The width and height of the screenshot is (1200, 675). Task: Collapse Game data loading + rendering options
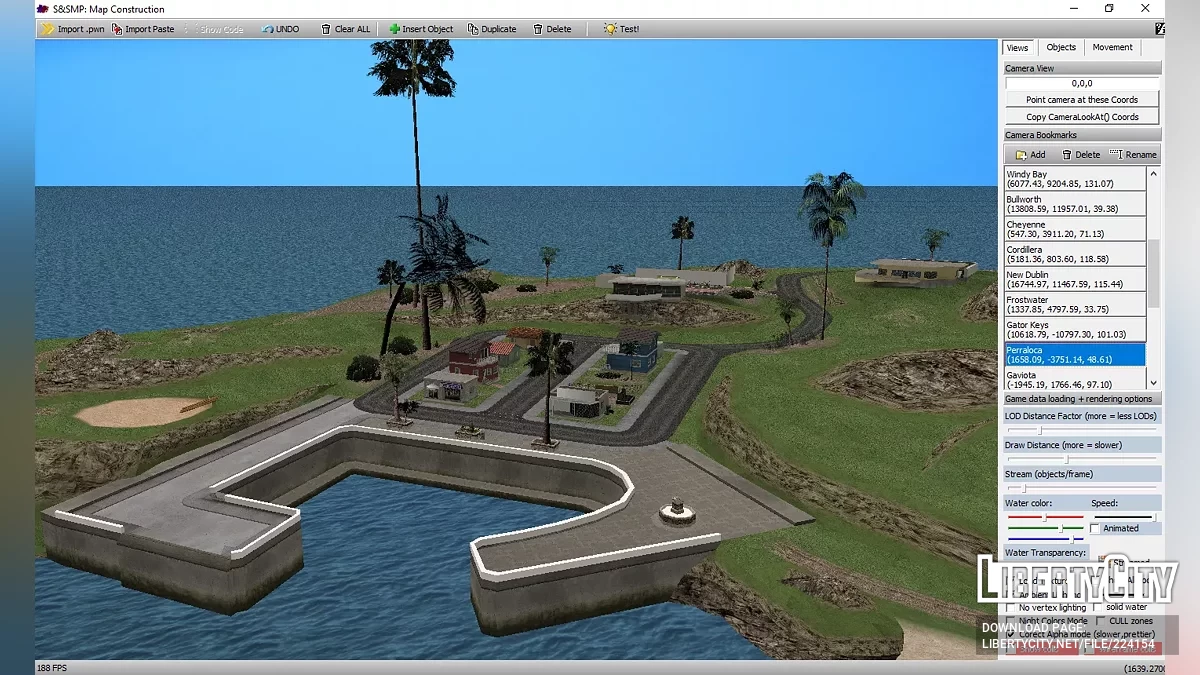[x=1082, y=399]
